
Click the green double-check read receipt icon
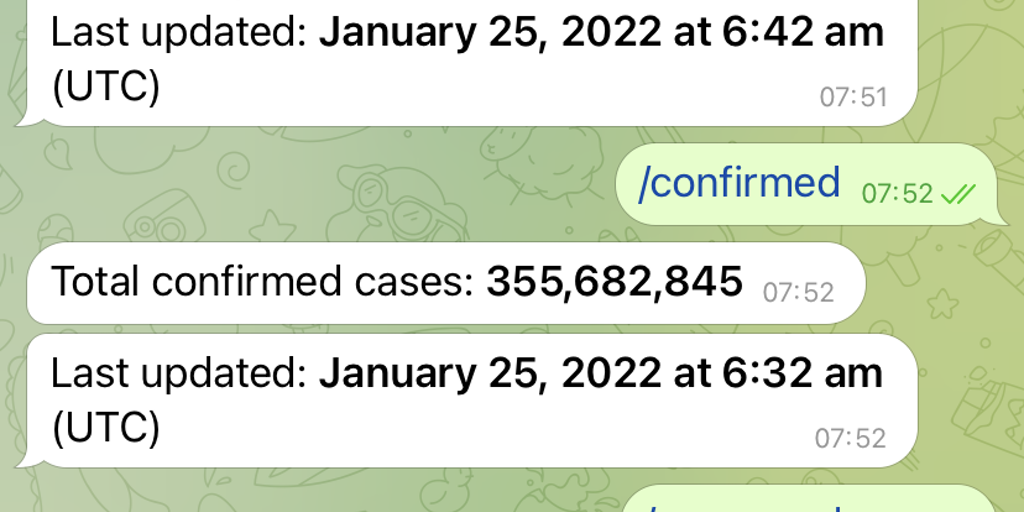pyautogui.click(x=957, y=194)
